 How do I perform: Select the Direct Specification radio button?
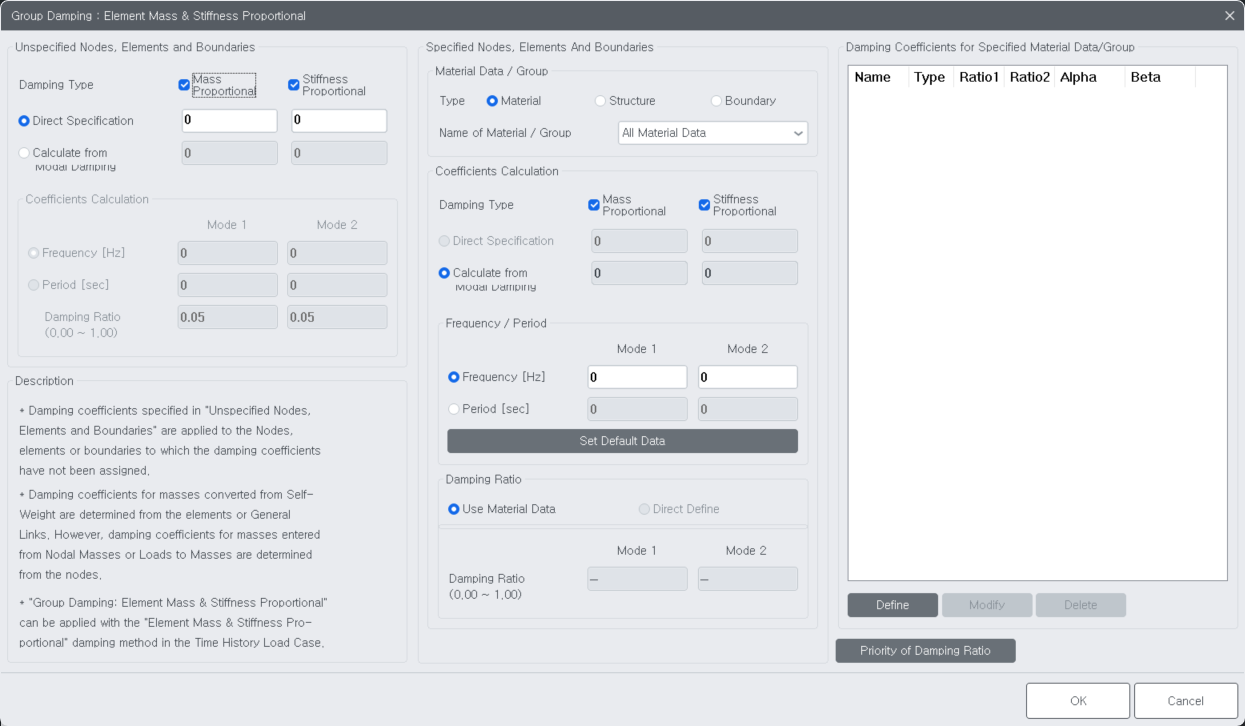[x=24, y=120]
